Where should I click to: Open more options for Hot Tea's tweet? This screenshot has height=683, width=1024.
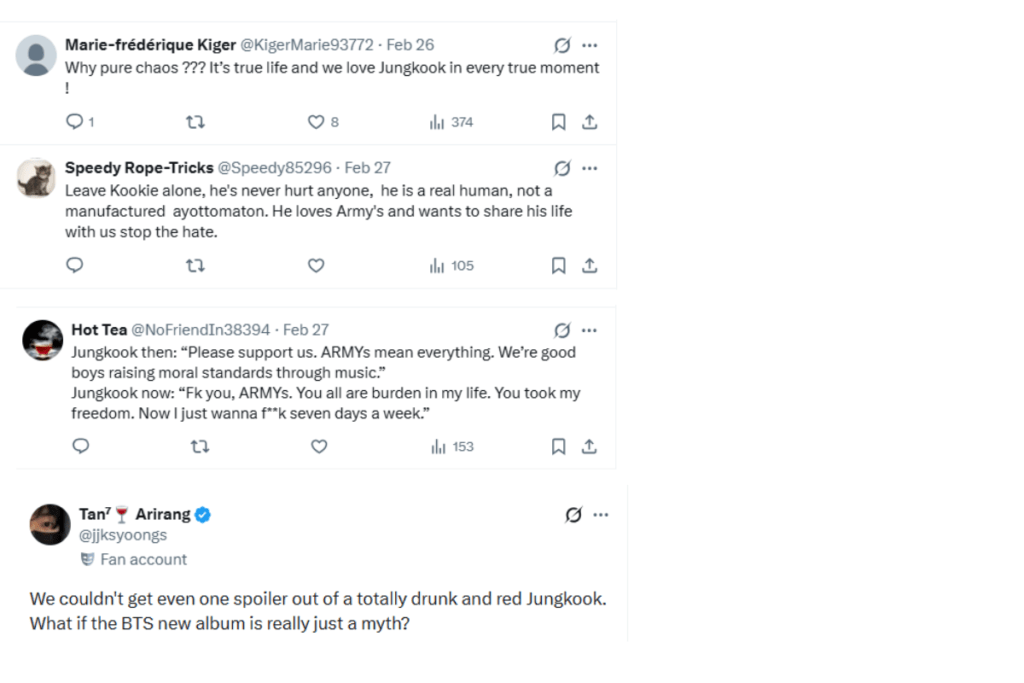pyautogui.click(x=590, y=329)
